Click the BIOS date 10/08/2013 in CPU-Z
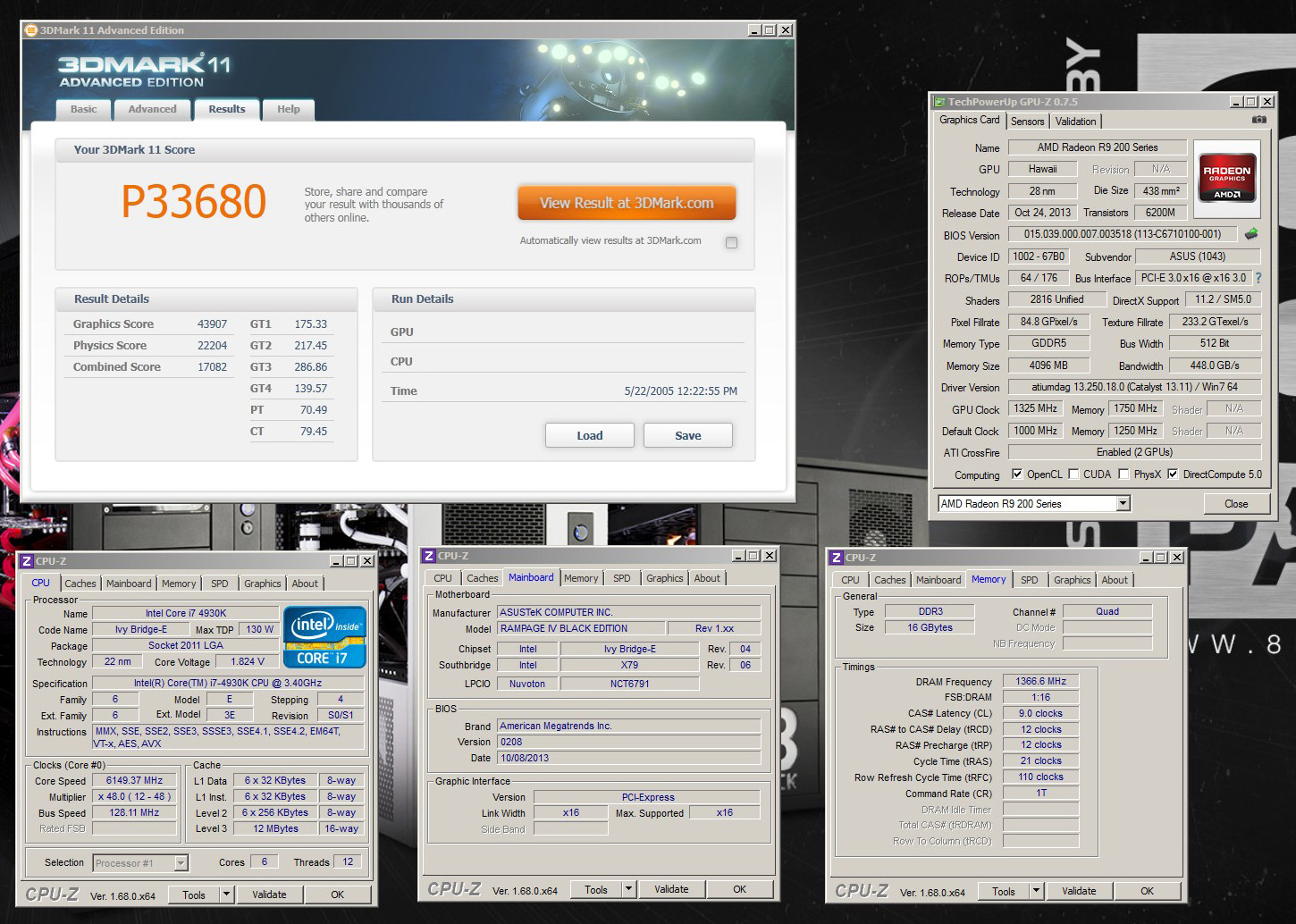 coord(629,758)
